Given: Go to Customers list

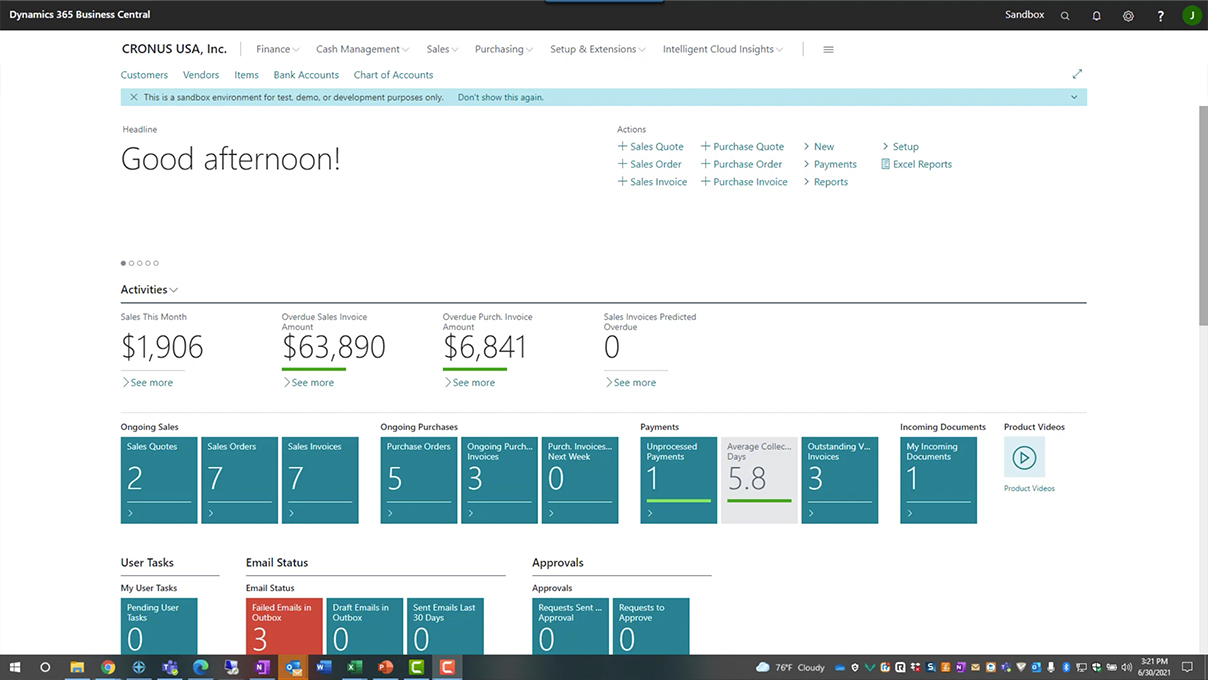Looking at the screenshot, I should [144, 75].
